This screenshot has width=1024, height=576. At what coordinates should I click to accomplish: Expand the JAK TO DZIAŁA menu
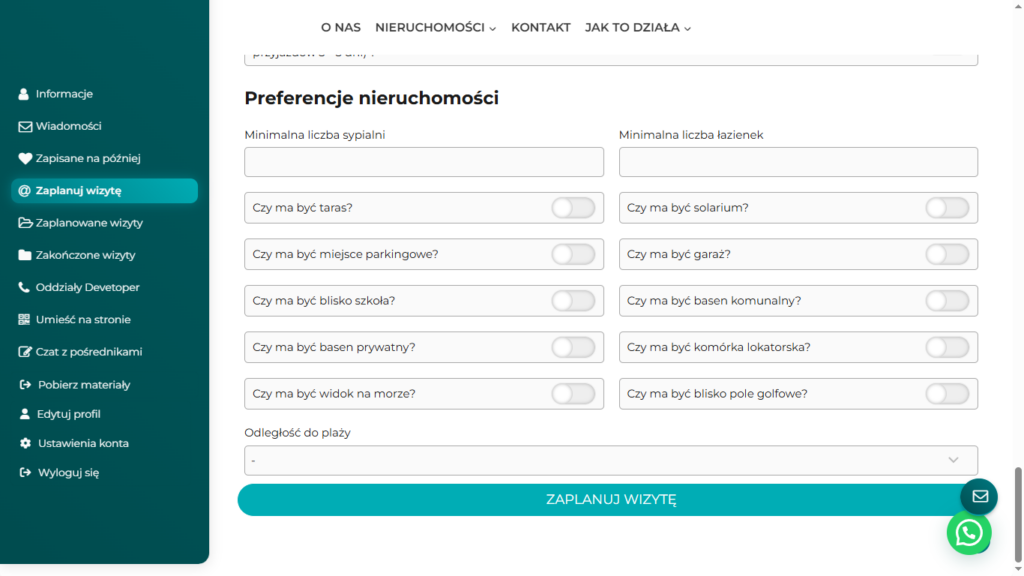click(638, 28)
